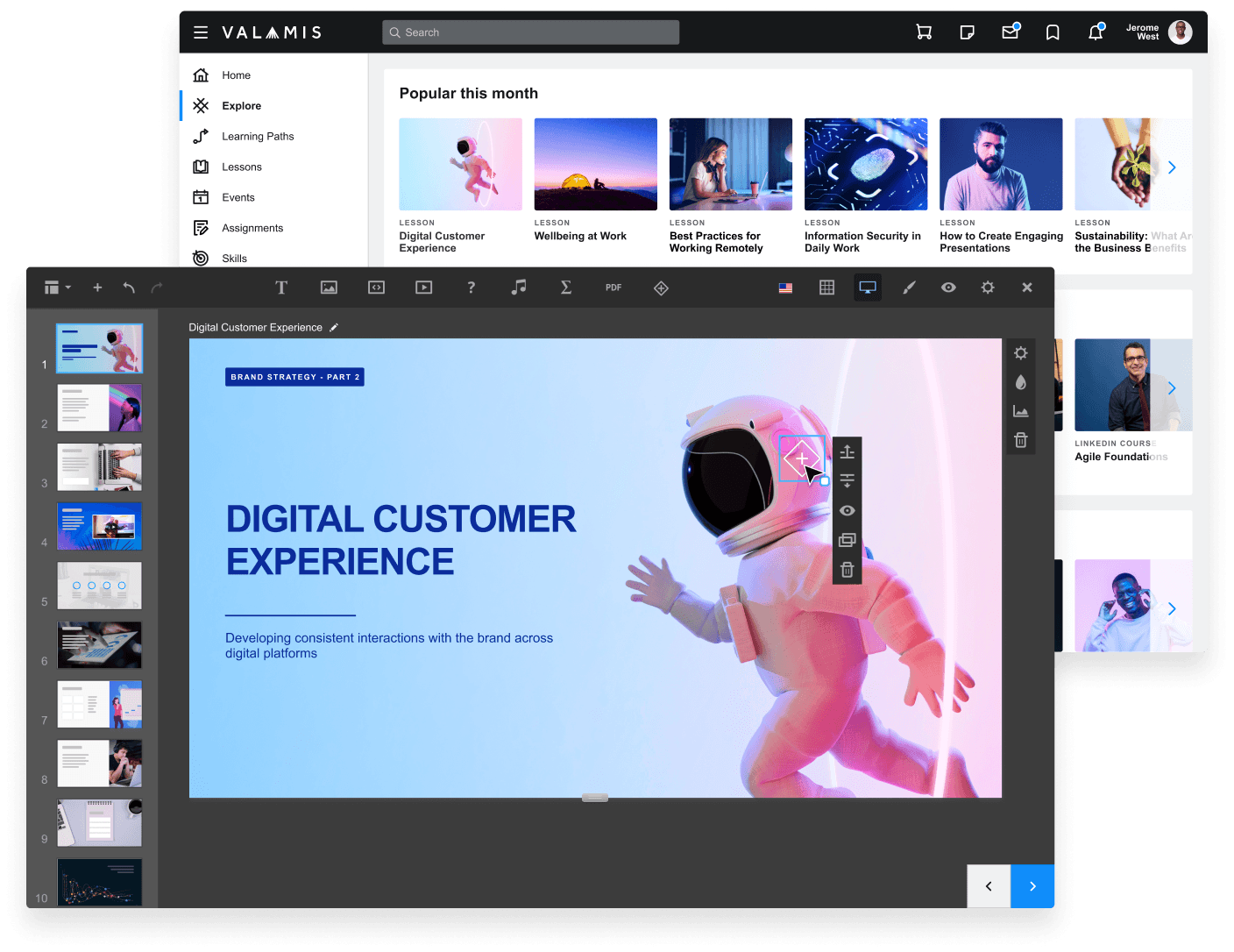
Task: Open slide layout dropdown in editor toolbar
Action: pos(58,288)
